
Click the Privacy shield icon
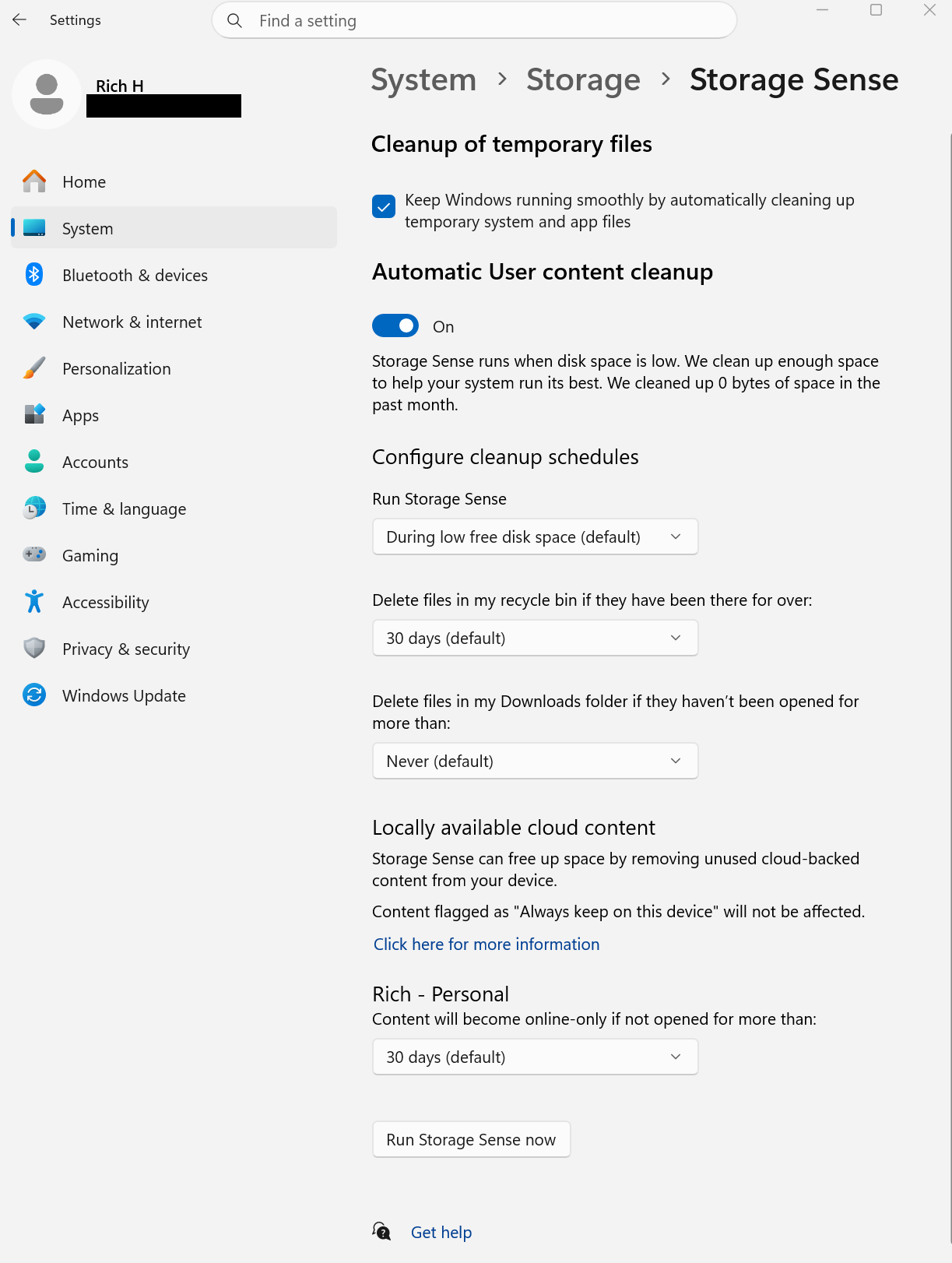[34, 648]
